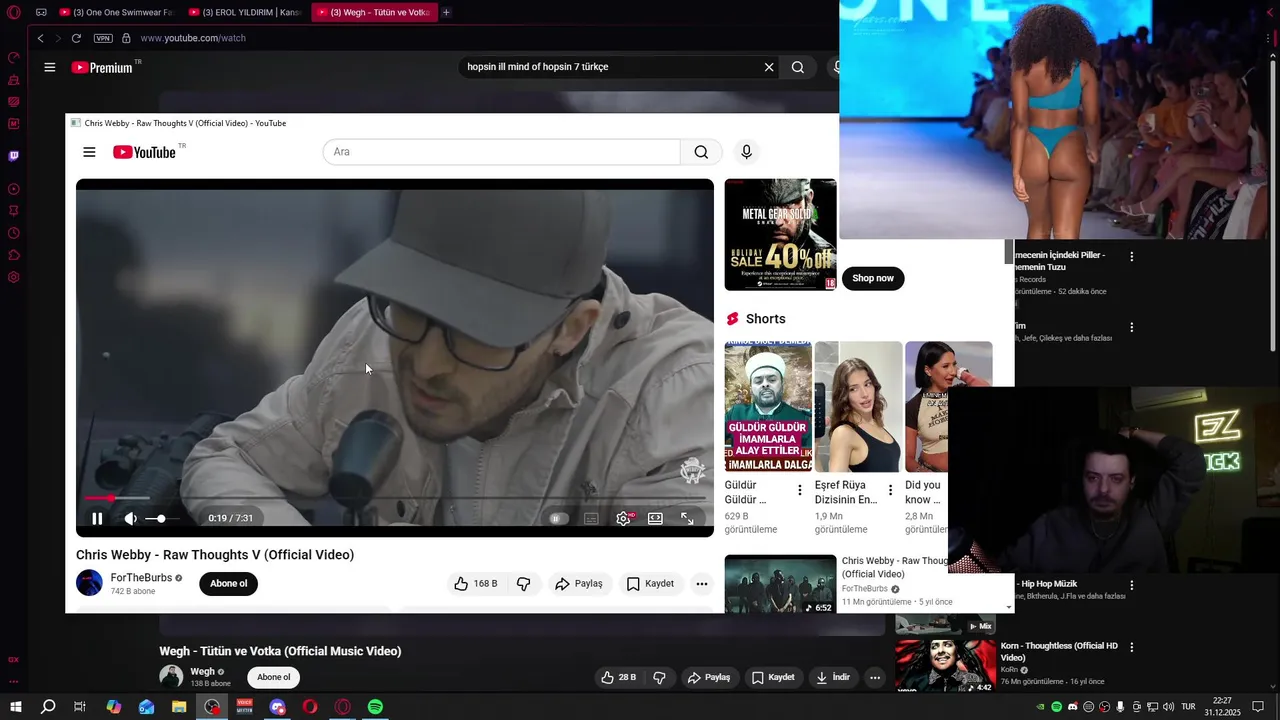Switch player to theater mode
This screenshot has height=720, width=1280.
655,518
